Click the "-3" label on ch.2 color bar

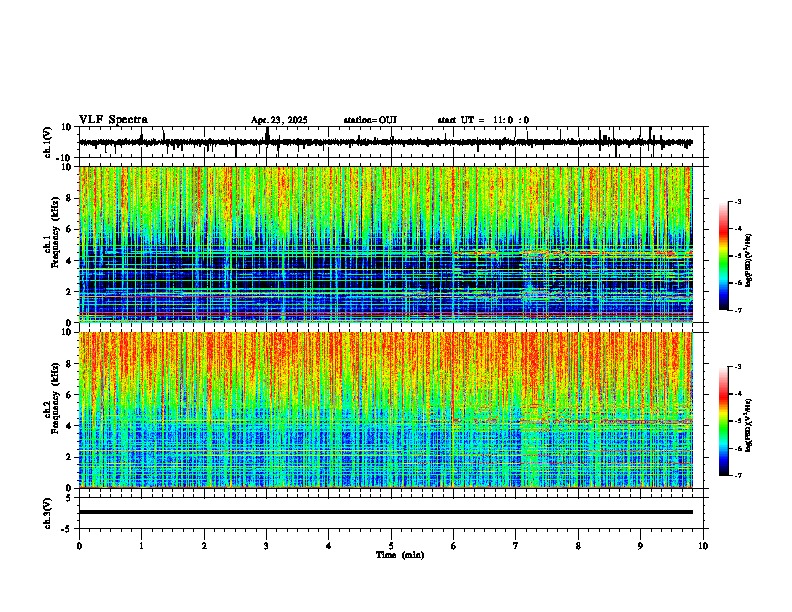[x=737, y=367]
